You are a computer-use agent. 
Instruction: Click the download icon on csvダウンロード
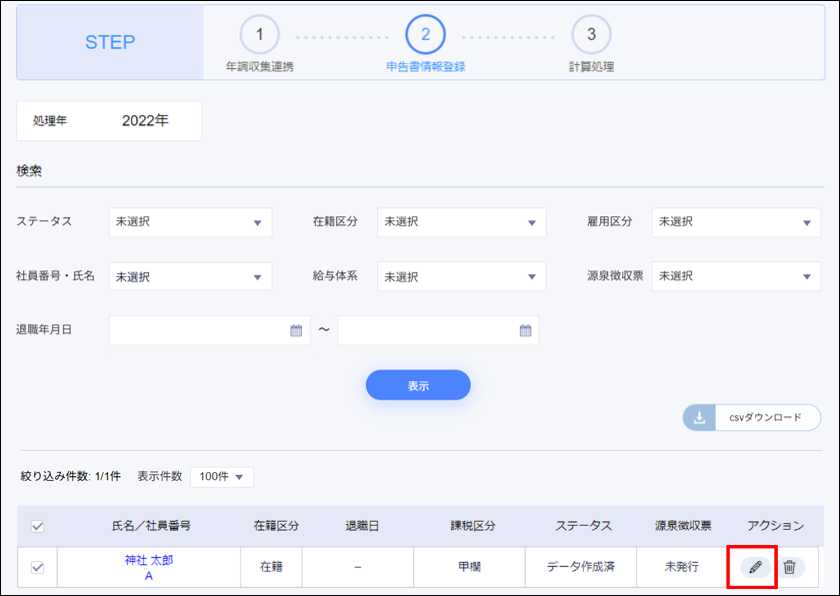point(699,418)
